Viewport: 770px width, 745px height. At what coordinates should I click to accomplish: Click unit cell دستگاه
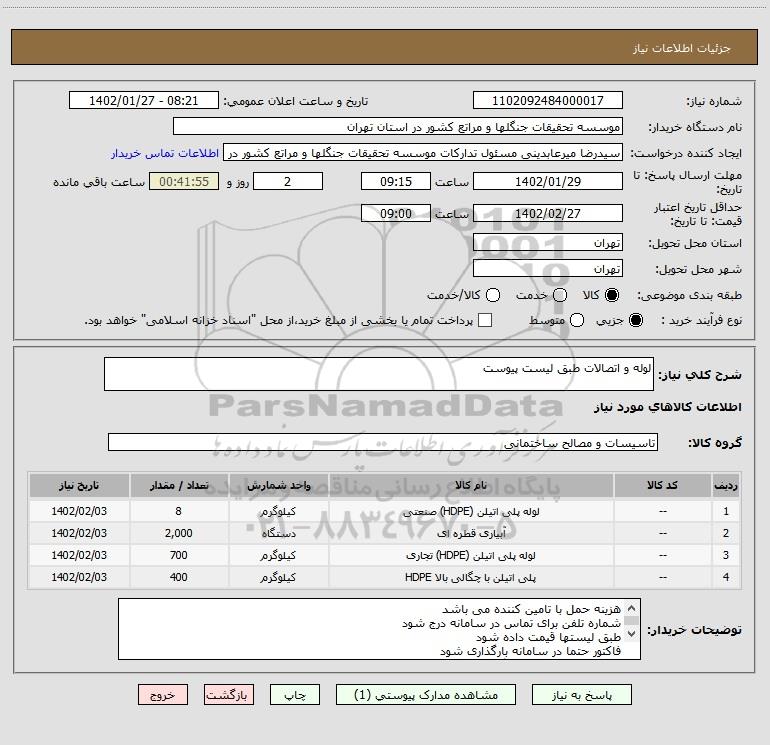[x=278, y=533]
